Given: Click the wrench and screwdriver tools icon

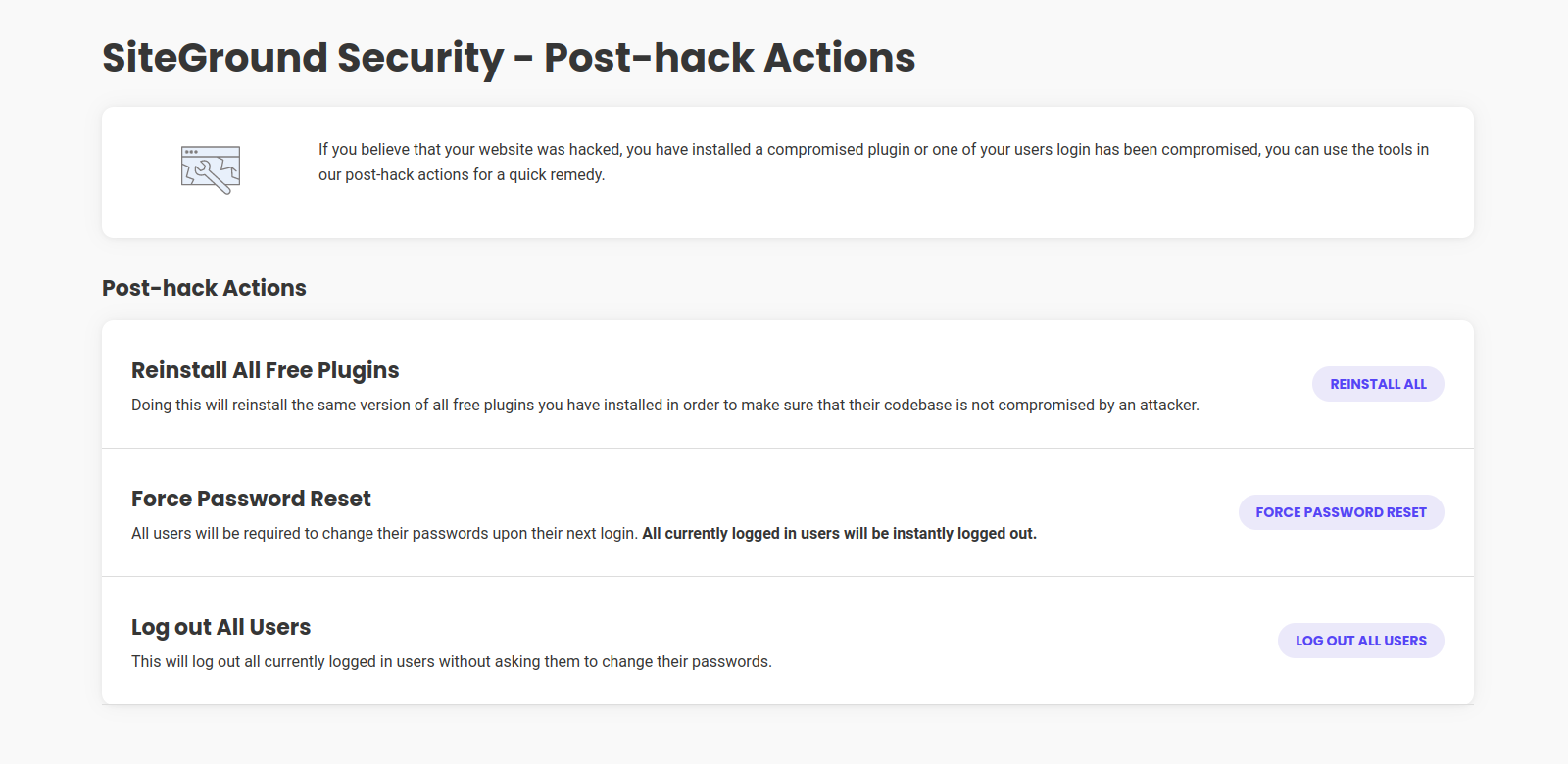Looking at the screenshot, I should [x=211, y=170].
